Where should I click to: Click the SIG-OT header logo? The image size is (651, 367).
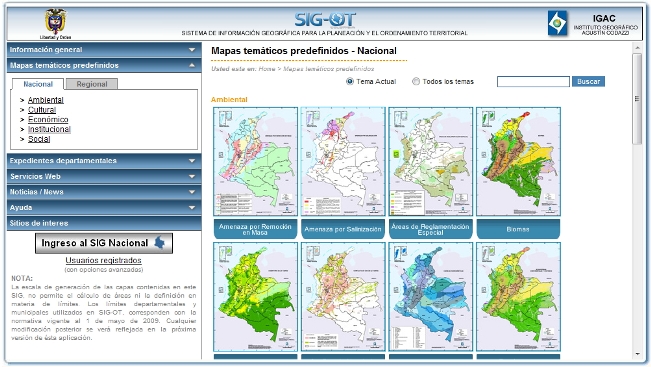325,19
